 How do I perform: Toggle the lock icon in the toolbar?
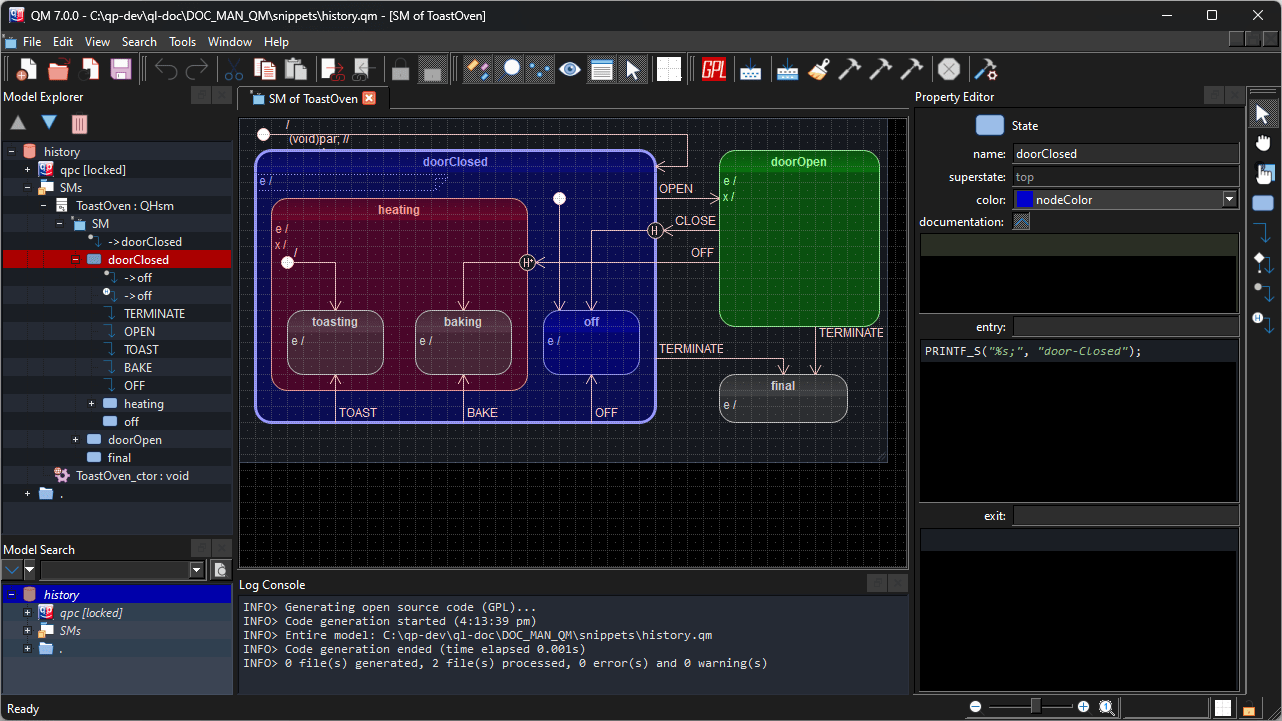point(400,69)
